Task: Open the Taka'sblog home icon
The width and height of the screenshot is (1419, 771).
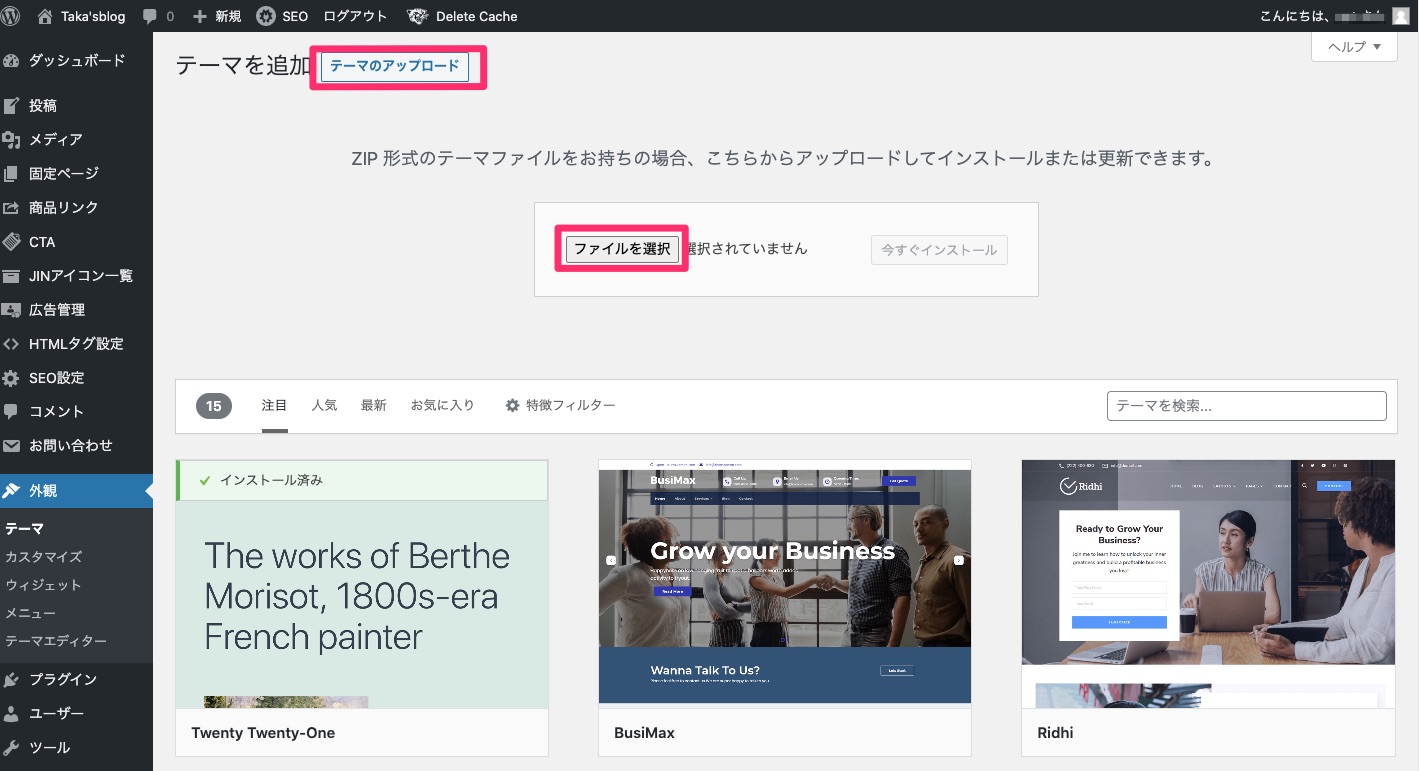Action: tap(44, 16)
